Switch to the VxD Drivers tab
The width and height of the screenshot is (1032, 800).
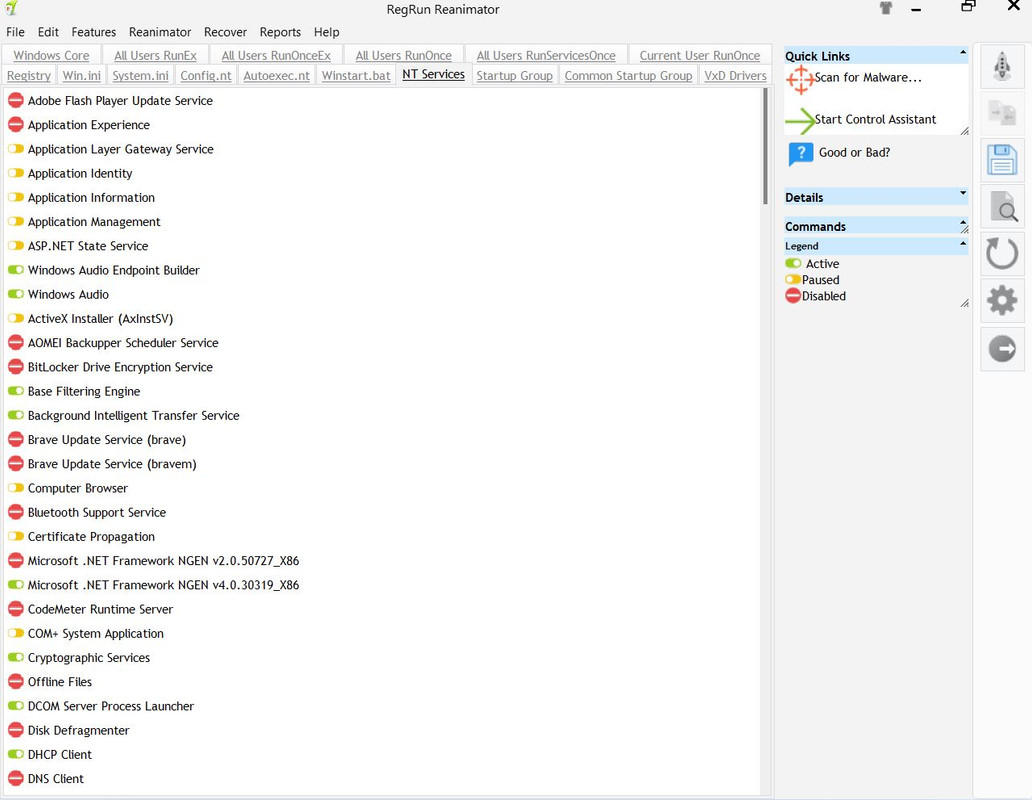coord(735,76)
